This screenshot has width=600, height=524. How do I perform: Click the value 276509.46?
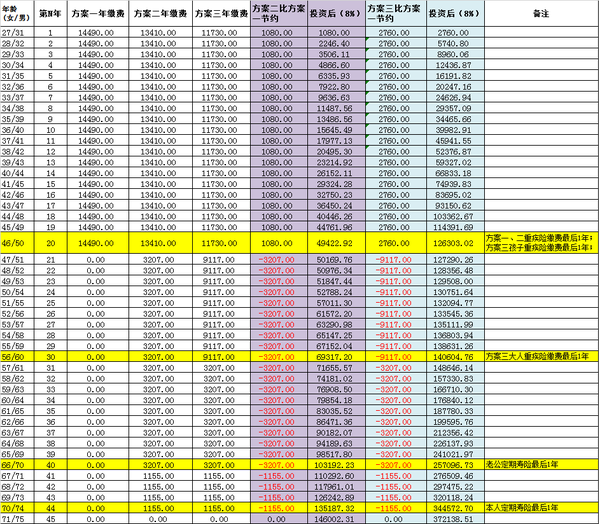(455, 475)
